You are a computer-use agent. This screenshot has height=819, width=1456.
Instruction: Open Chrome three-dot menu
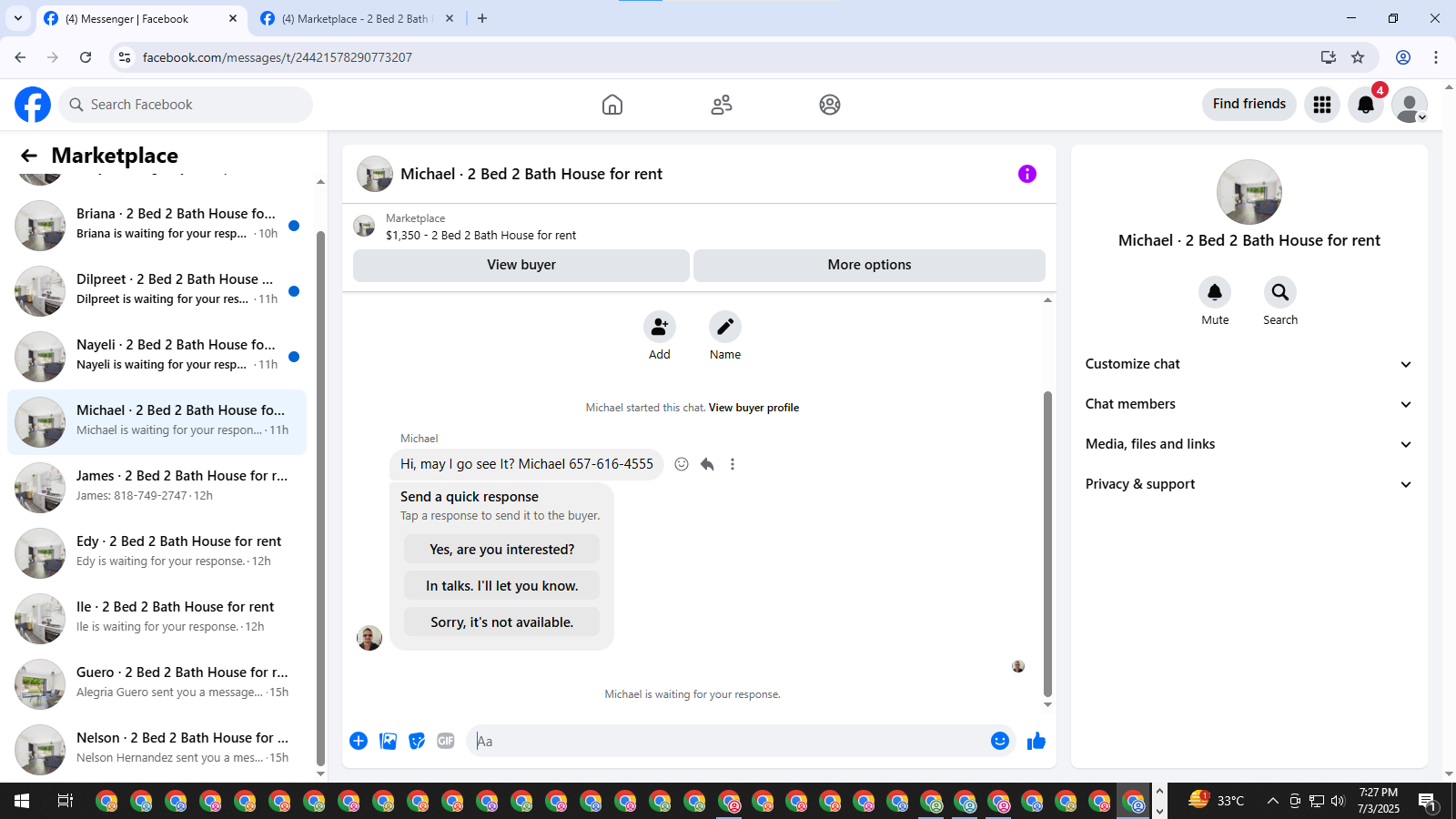click(x=1436, y=57)
